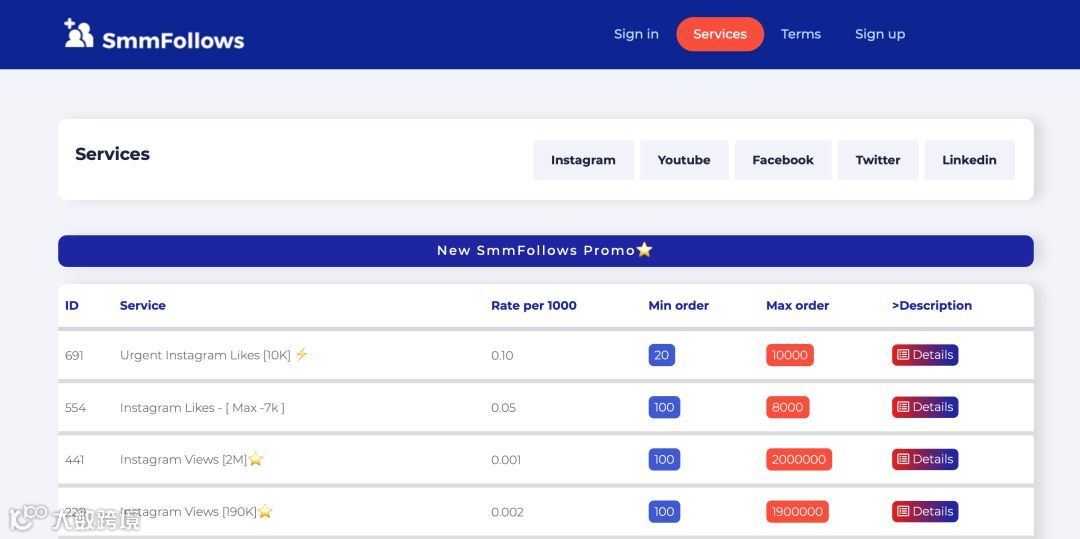Viewport: 1080px width, 539px height.
Task: Filter services by Instagram
Action: pos(583,160)
